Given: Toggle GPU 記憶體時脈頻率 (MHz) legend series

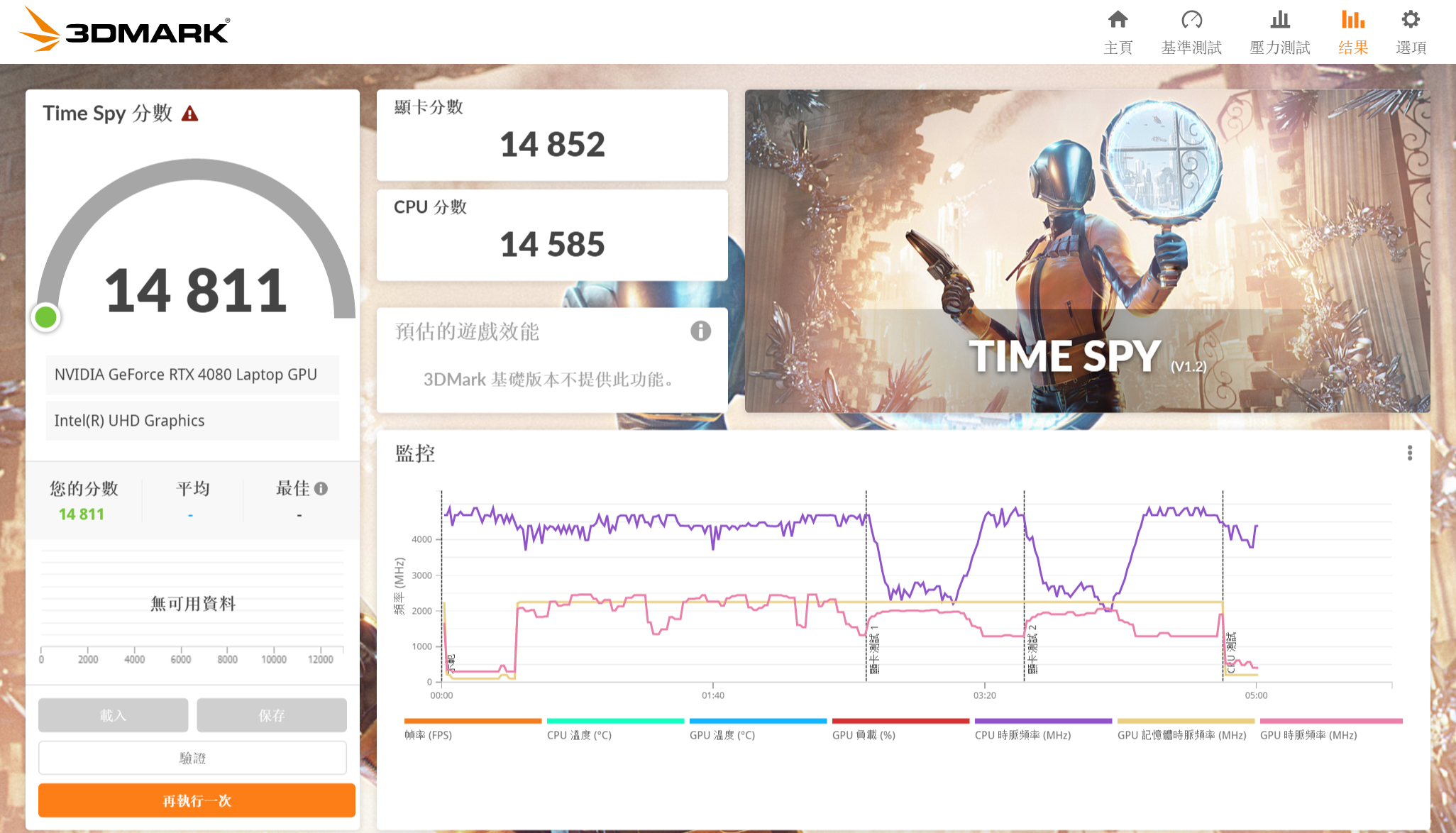Looking at the screenshot, I should (x=1186, y=729).
